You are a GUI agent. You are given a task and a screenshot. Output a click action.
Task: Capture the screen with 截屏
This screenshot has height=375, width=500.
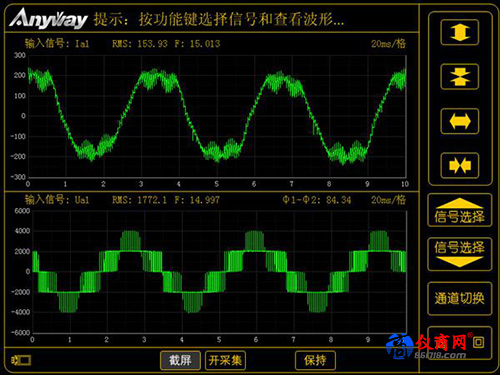click(x=180, y=360)
